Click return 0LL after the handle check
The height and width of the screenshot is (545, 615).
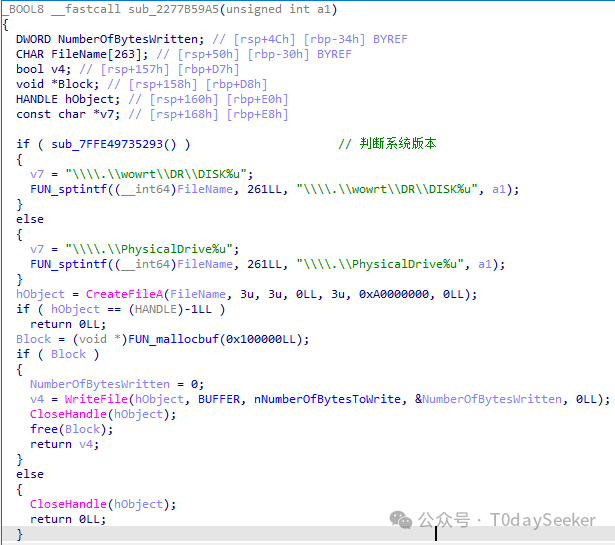click(68, 324)
